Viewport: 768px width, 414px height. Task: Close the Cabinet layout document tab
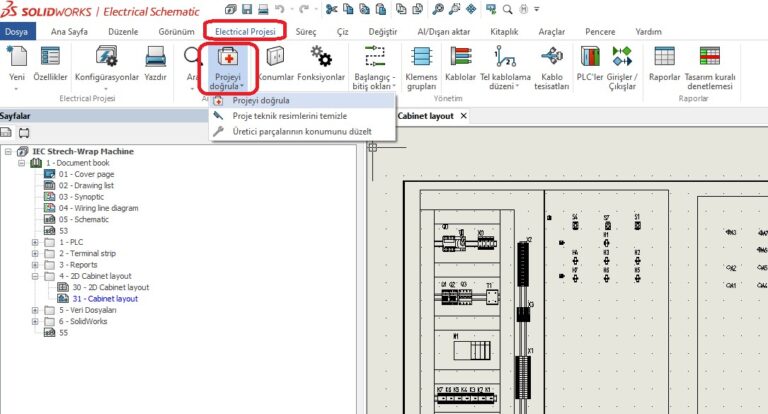point(463,116)
